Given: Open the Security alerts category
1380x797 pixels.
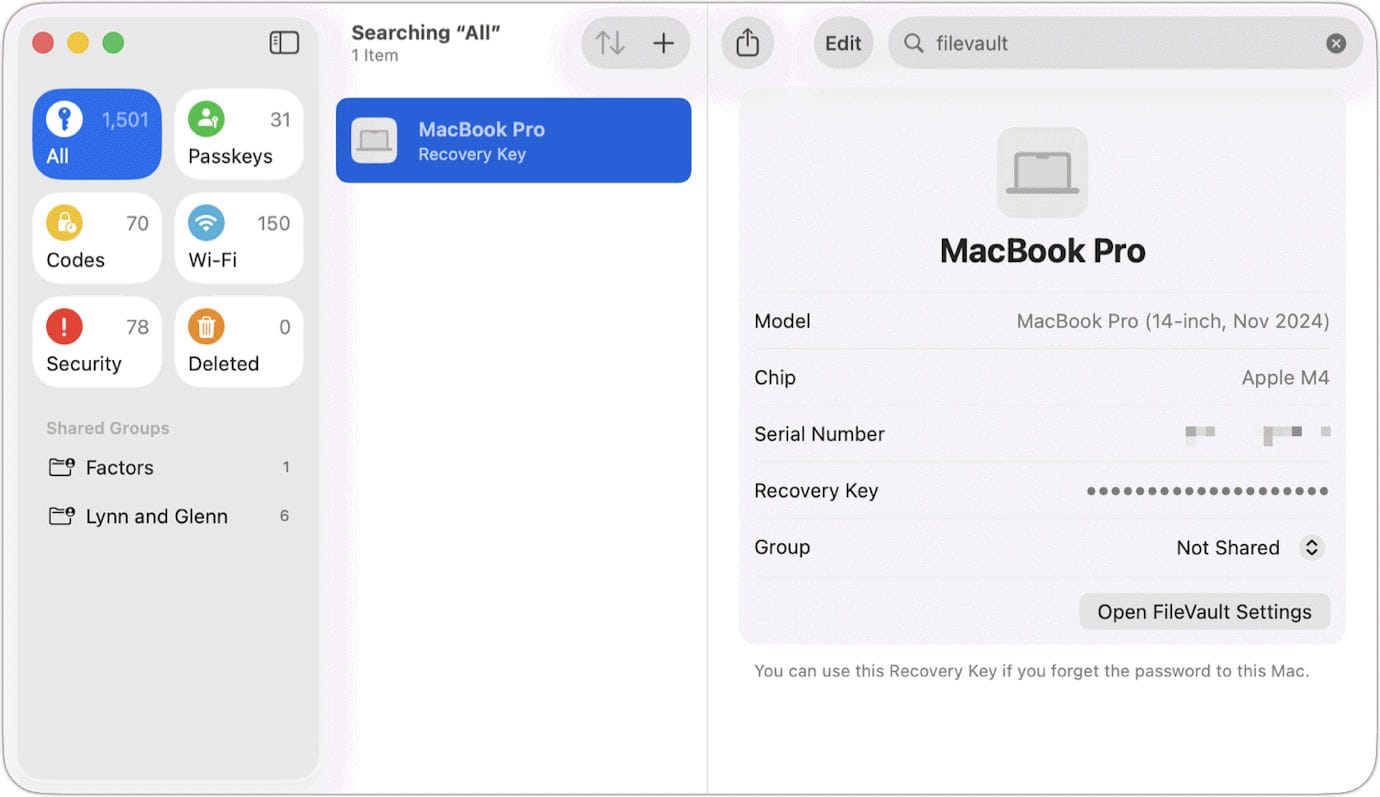Looking at the screenshot, I should pyautogui.click(x=97, y=343).
